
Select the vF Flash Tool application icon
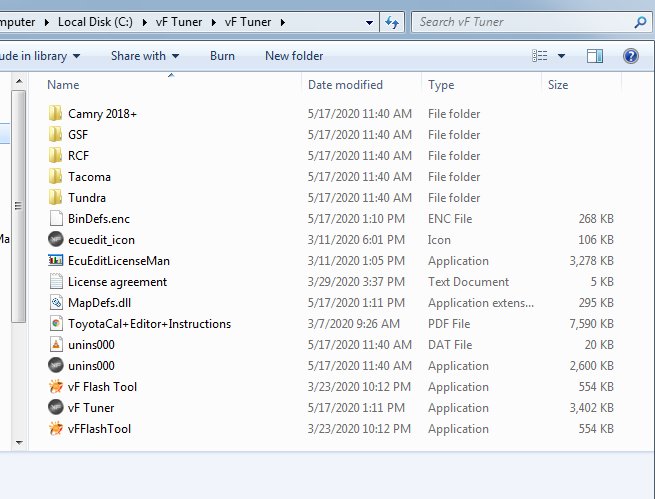click(x=56, y=387)
